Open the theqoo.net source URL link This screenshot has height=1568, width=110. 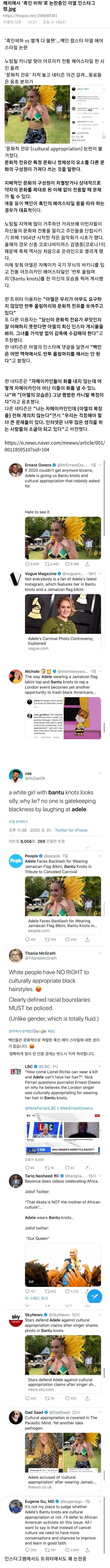coord(30,16)
